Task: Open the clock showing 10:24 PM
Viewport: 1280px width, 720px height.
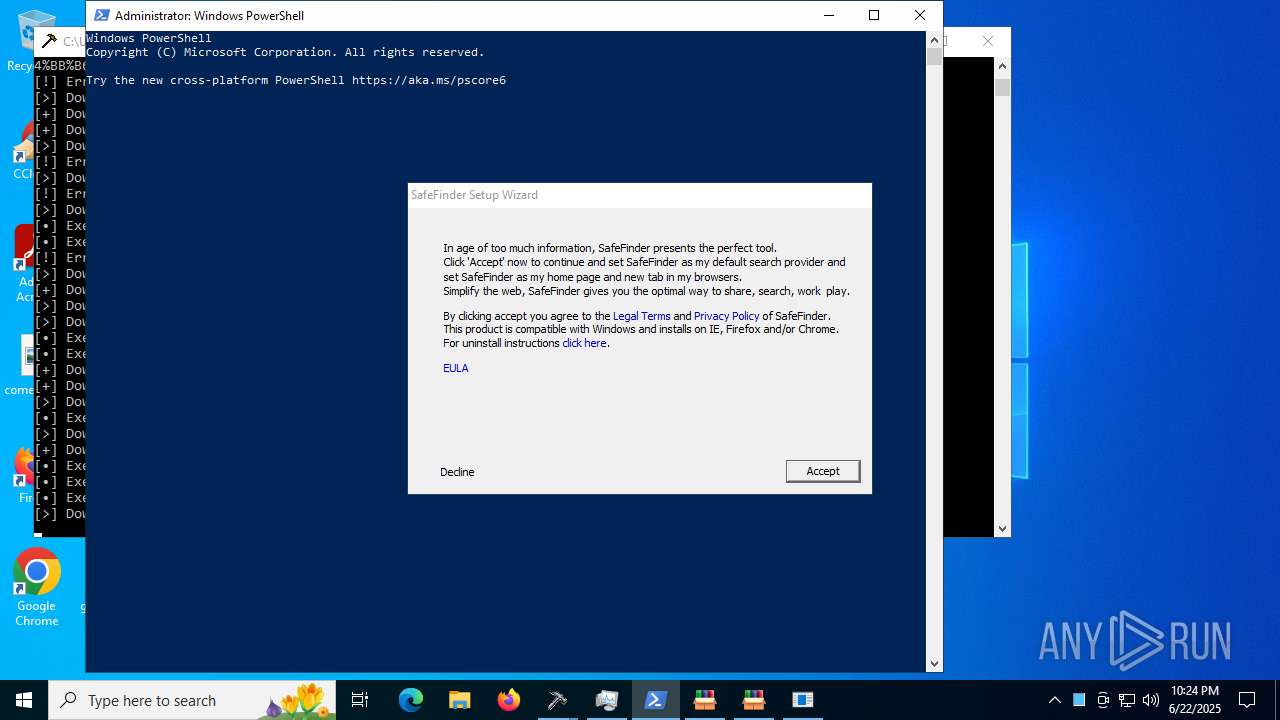Action: point(1194,700)
